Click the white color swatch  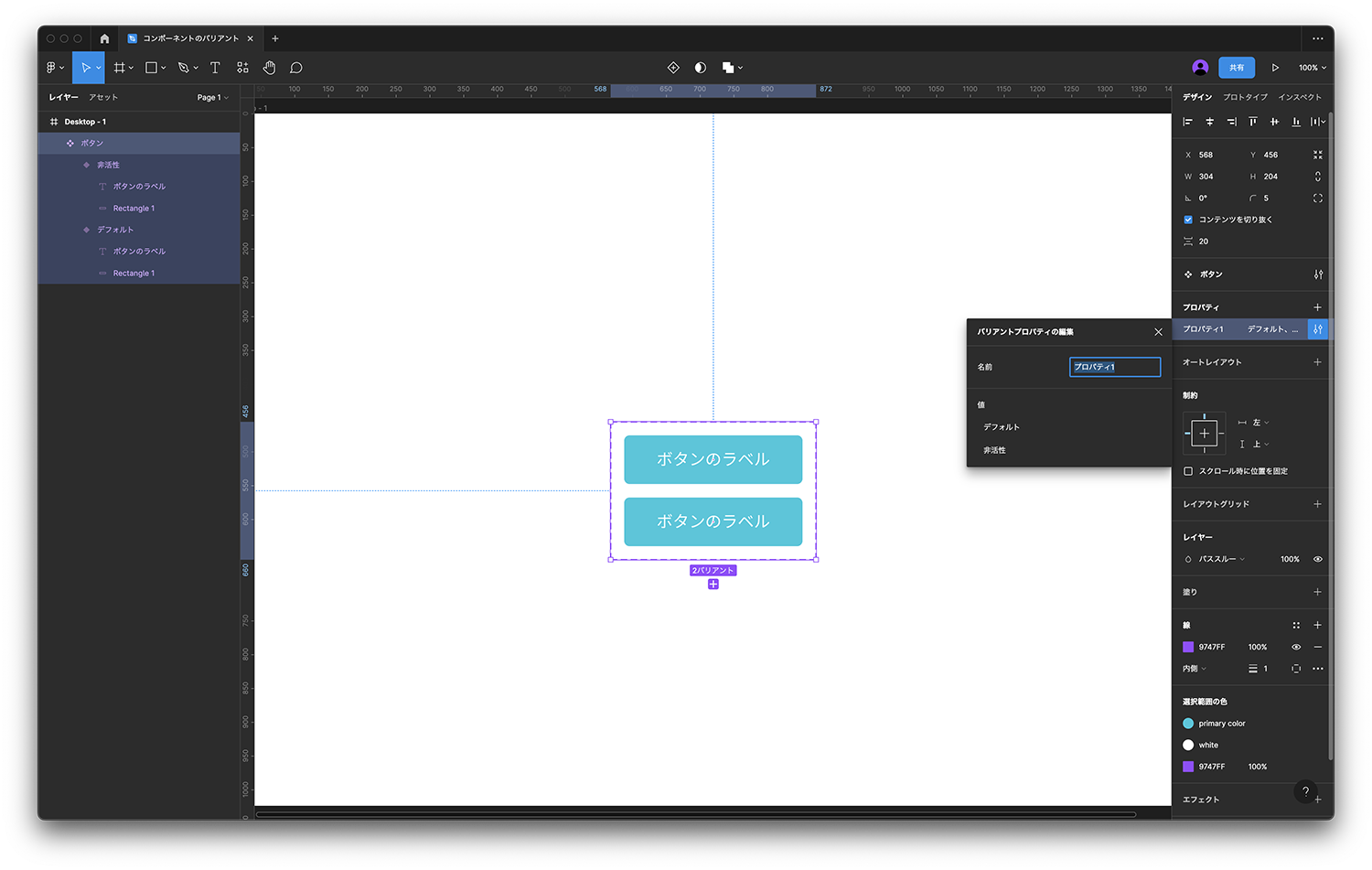coord(1188,746)
